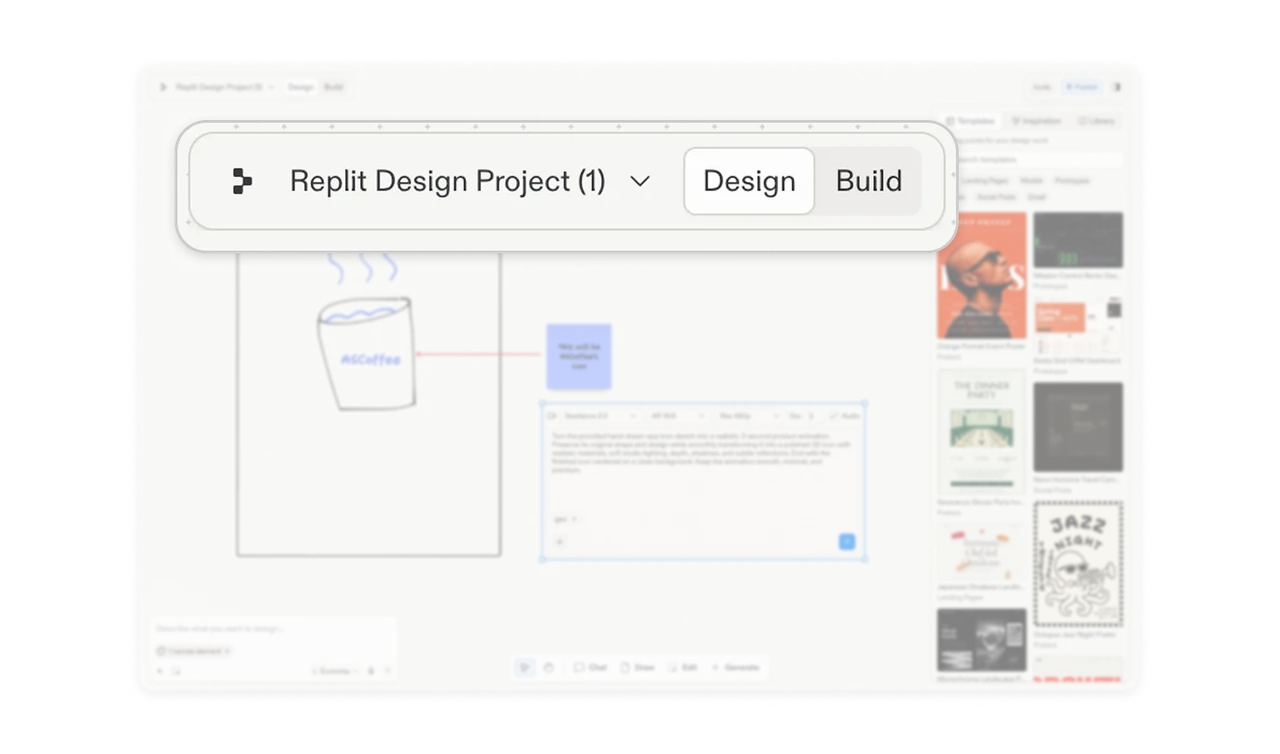Click the Replit logo in the magnified header

(x=242, y=181)
